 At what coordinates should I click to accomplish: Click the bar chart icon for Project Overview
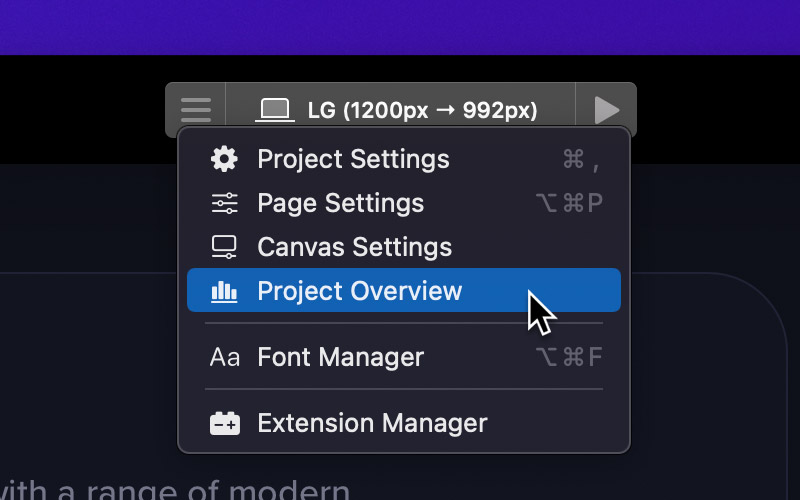(x=224, y=291)
